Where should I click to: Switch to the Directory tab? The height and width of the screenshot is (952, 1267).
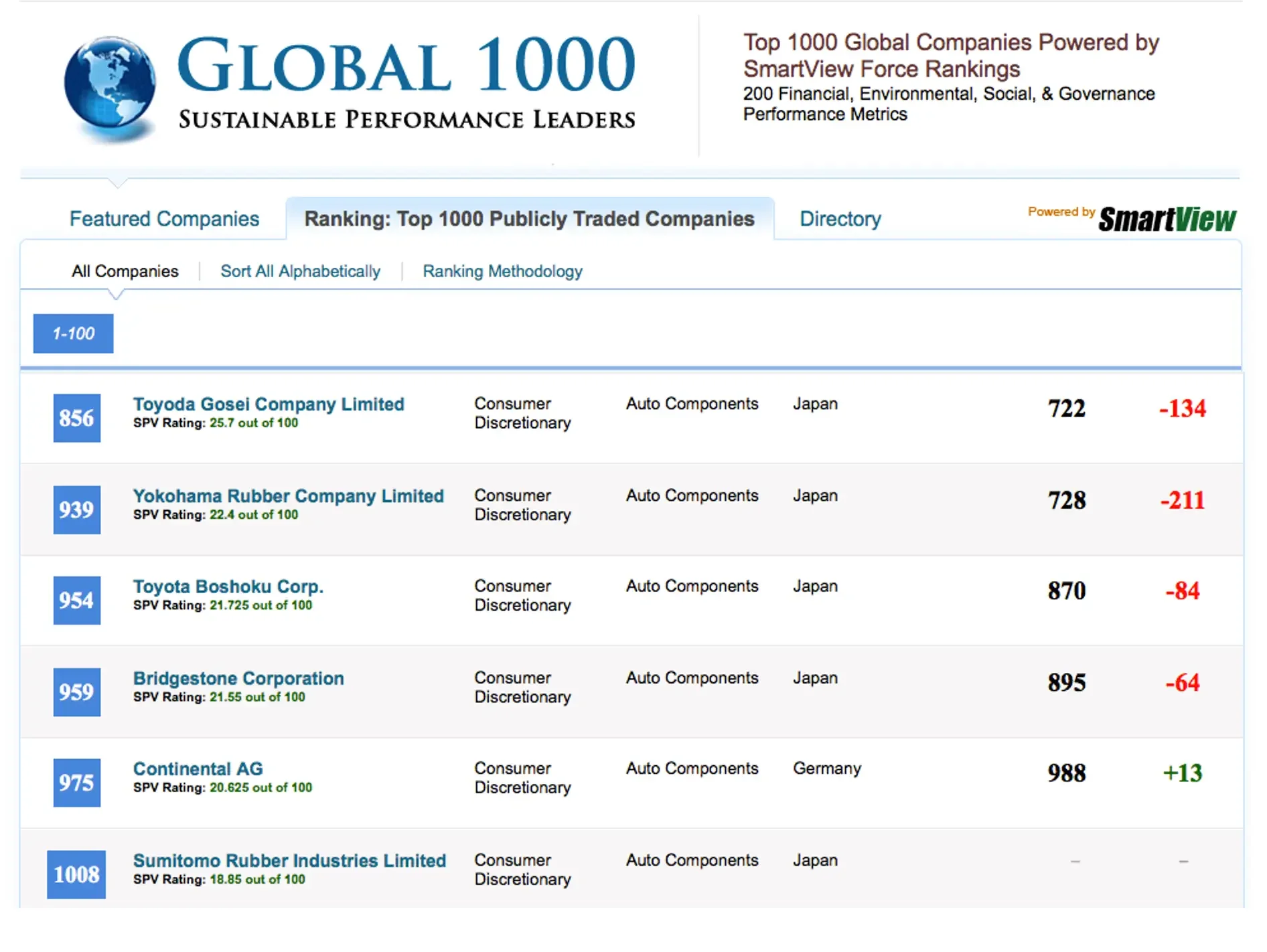840,219
